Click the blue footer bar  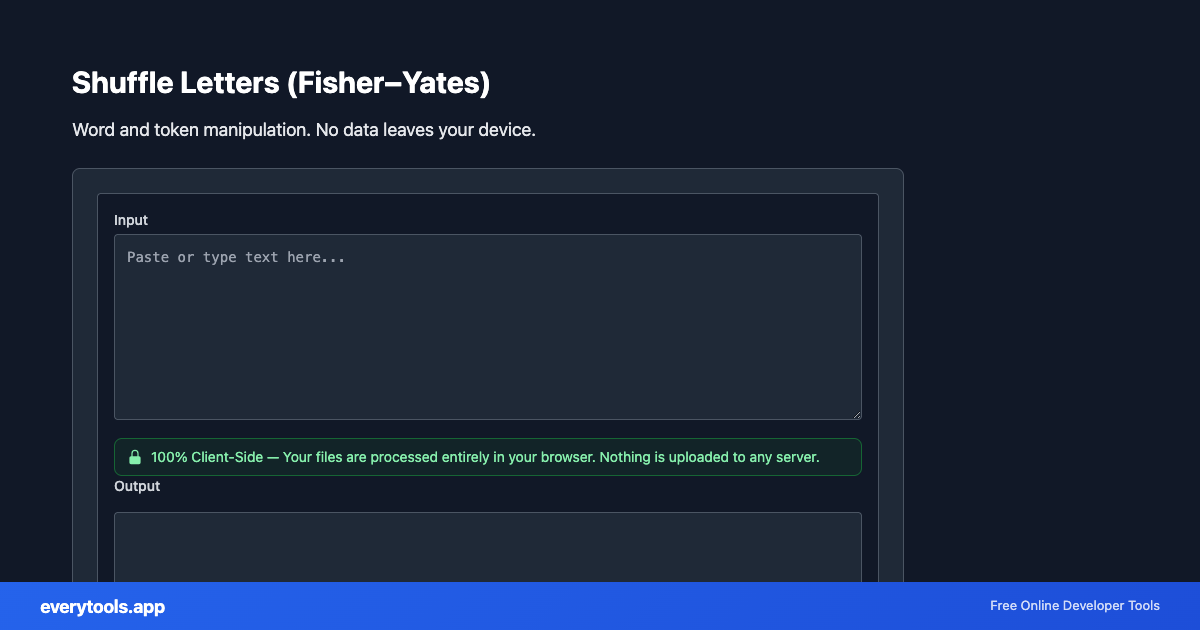point(600,606)
